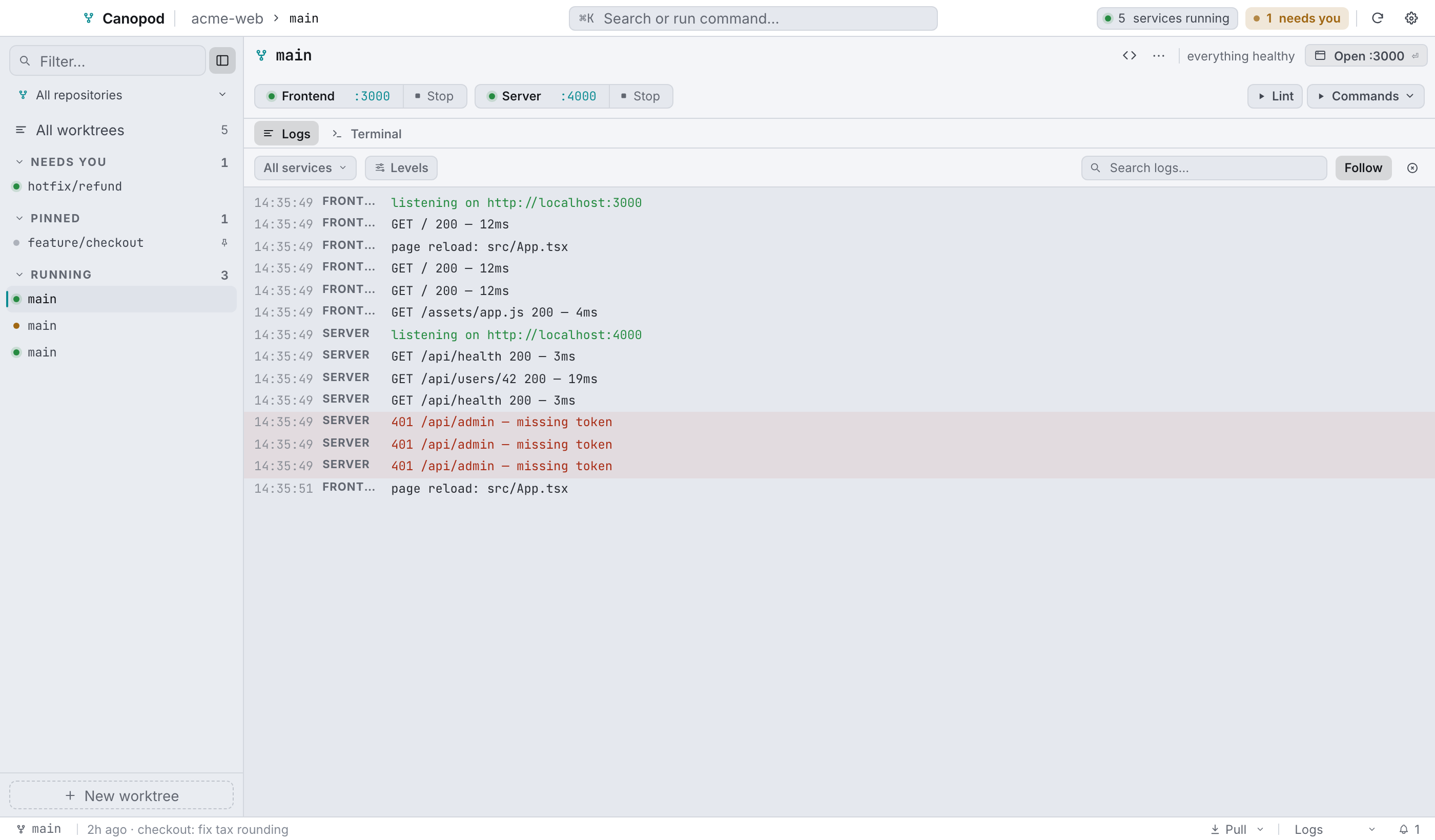
Task: Select the Logs tab
Action: (286, 134)
